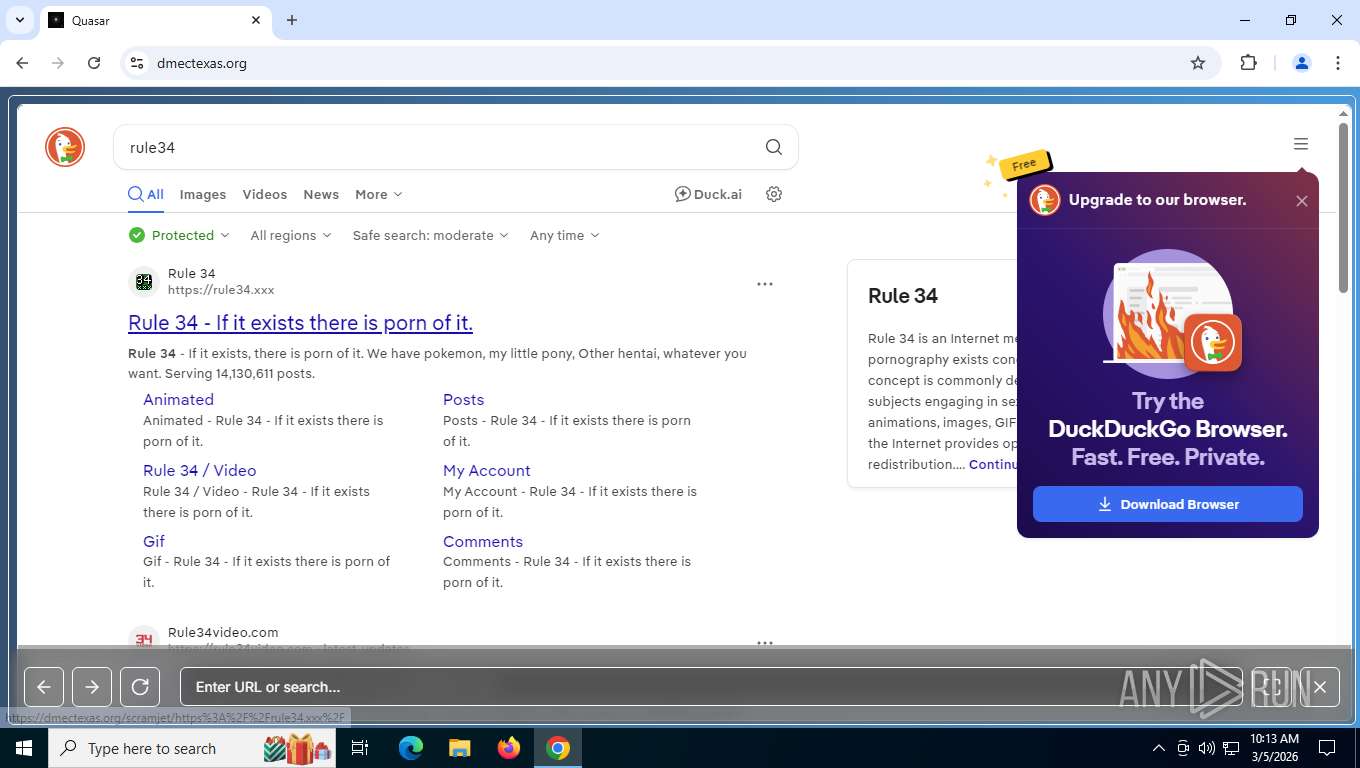Open Task View on taskbar

pos(360,748)
